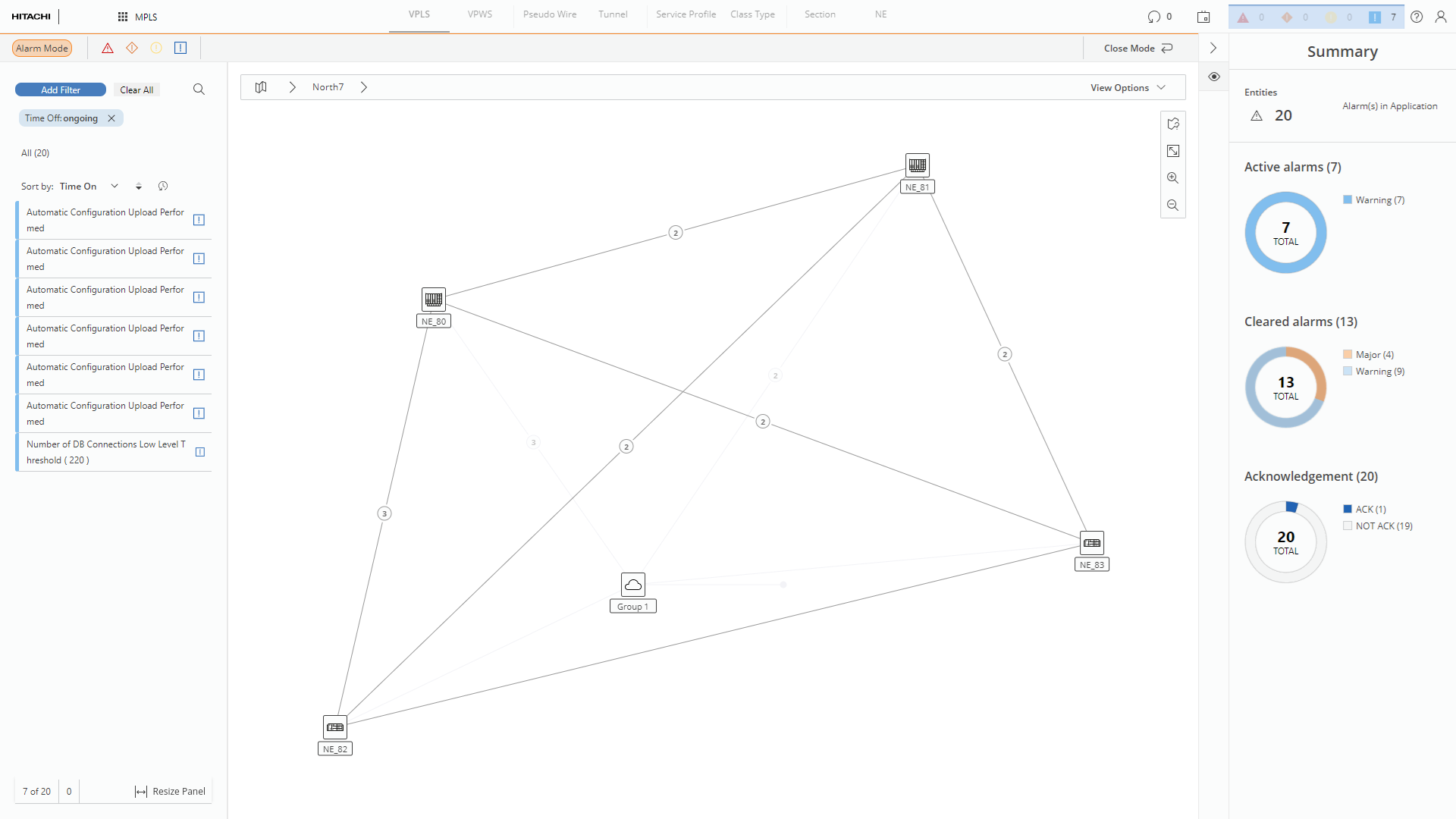This screenshot has height=819, width=1456.
Task: Toggle eye visibility icon beside summary
Action: [1214, 77]
